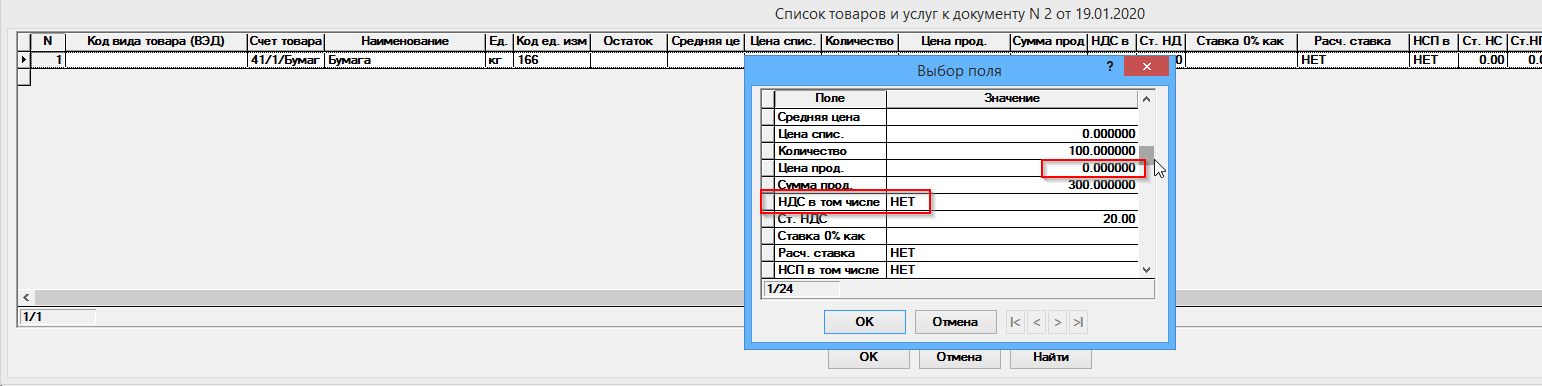Go to previous record navigation button
The image size is (1542, 386).
[x=1036, y=322]
